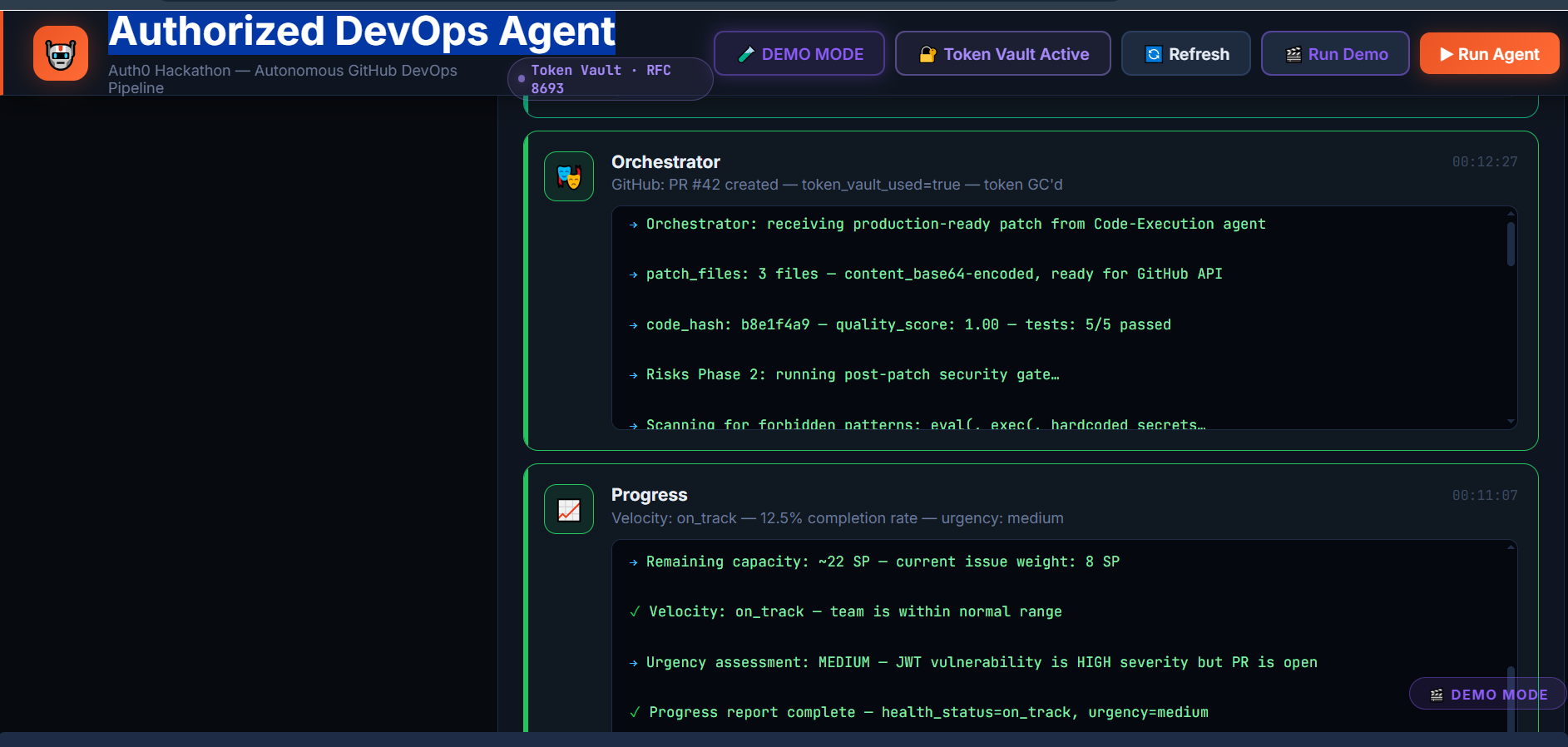The image size is (1568, 747).
Task: Click the Progress log scroll-up arrow
Action: point(1511,547)
